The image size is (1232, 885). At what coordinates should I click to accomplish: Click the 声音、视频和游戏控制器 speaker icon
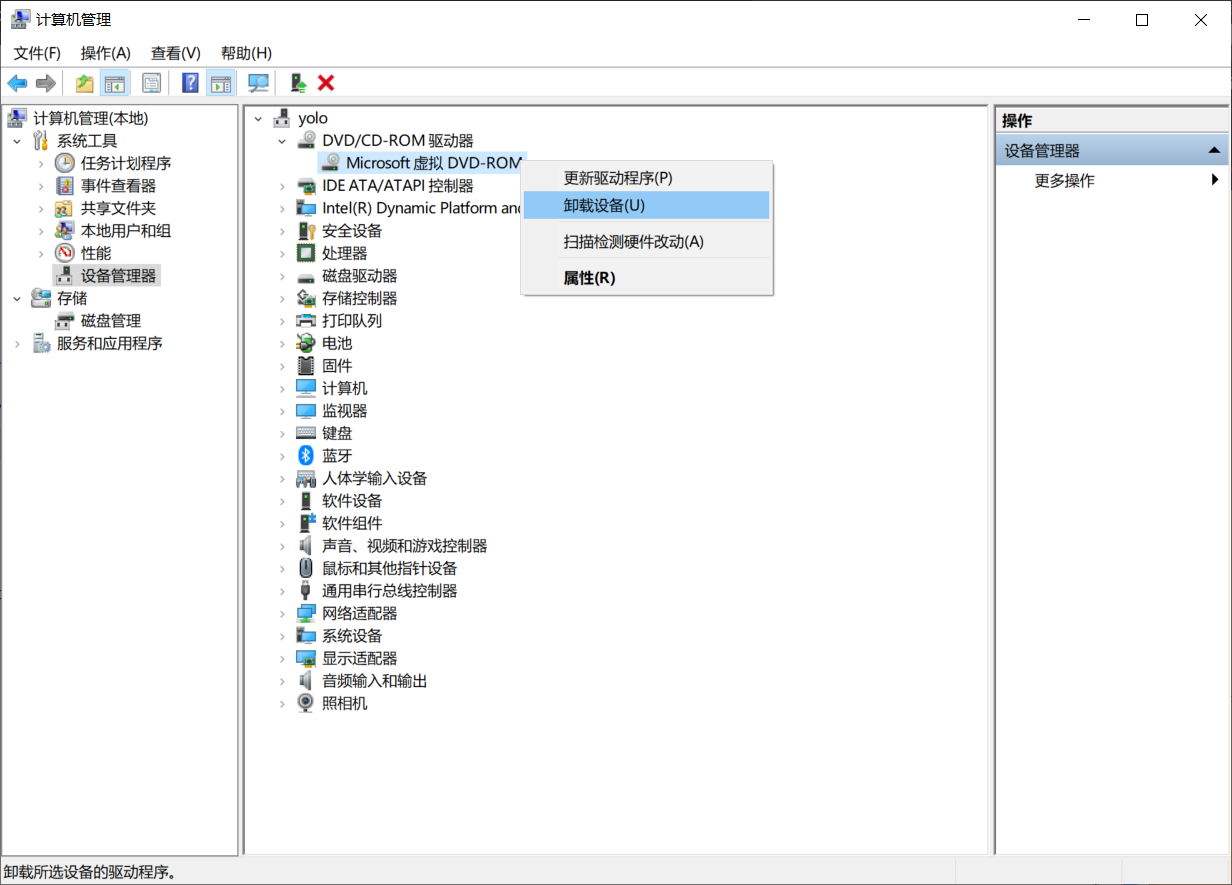tap(306, 546)
